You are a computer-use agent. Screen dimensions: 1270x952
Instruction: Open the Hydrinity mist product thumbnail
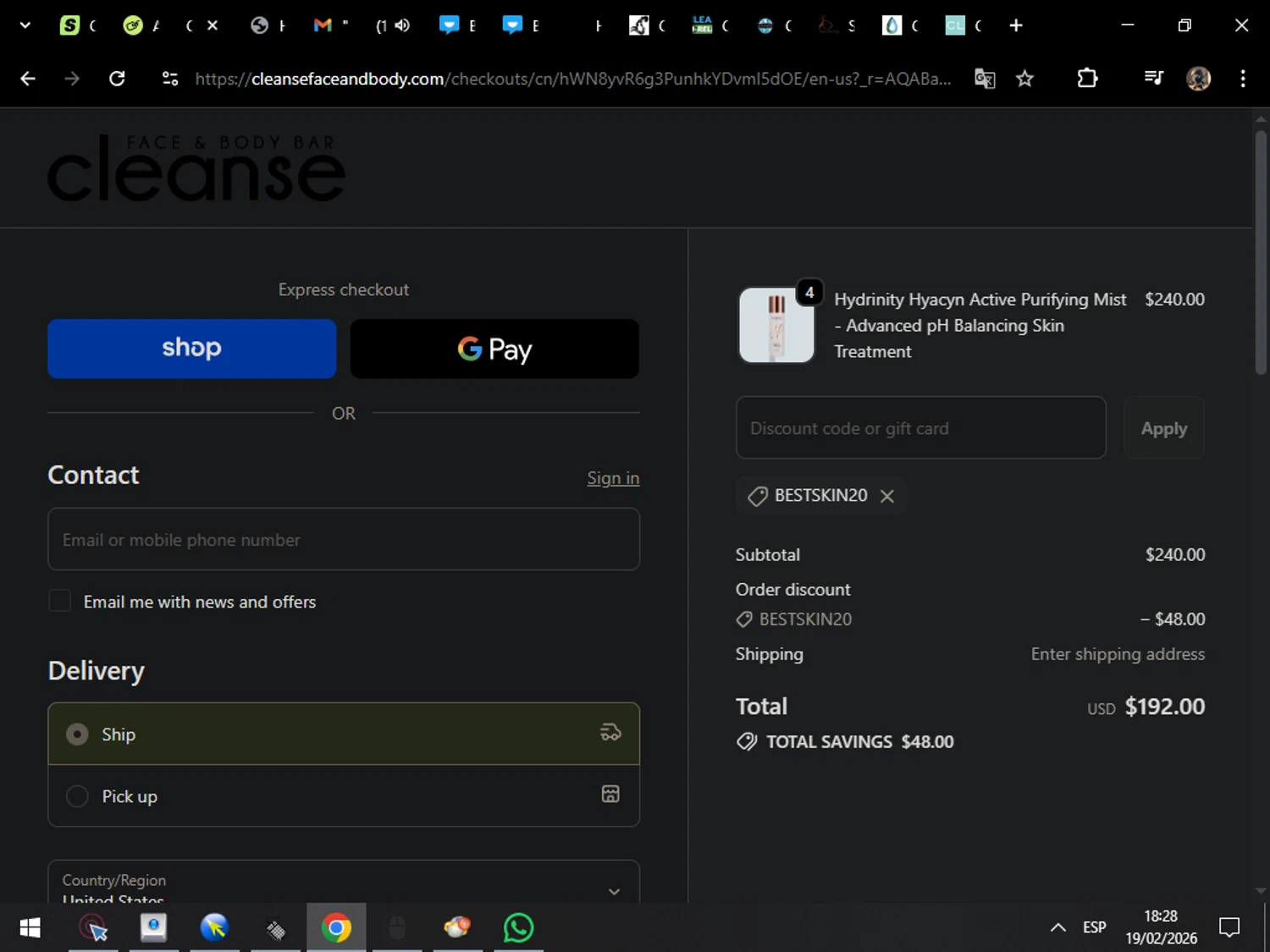tap(776, 325)
